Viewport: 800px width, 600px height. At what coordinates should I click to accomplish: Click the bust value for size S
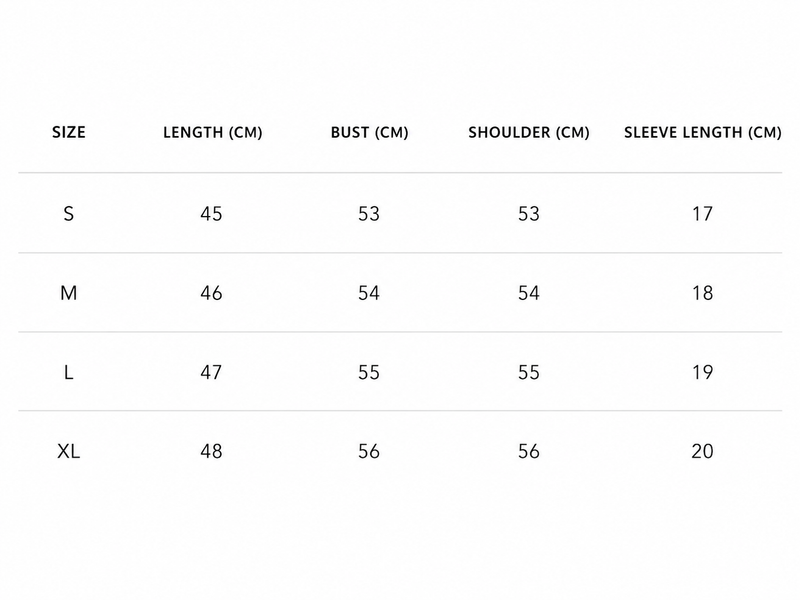tap(368, 214)
